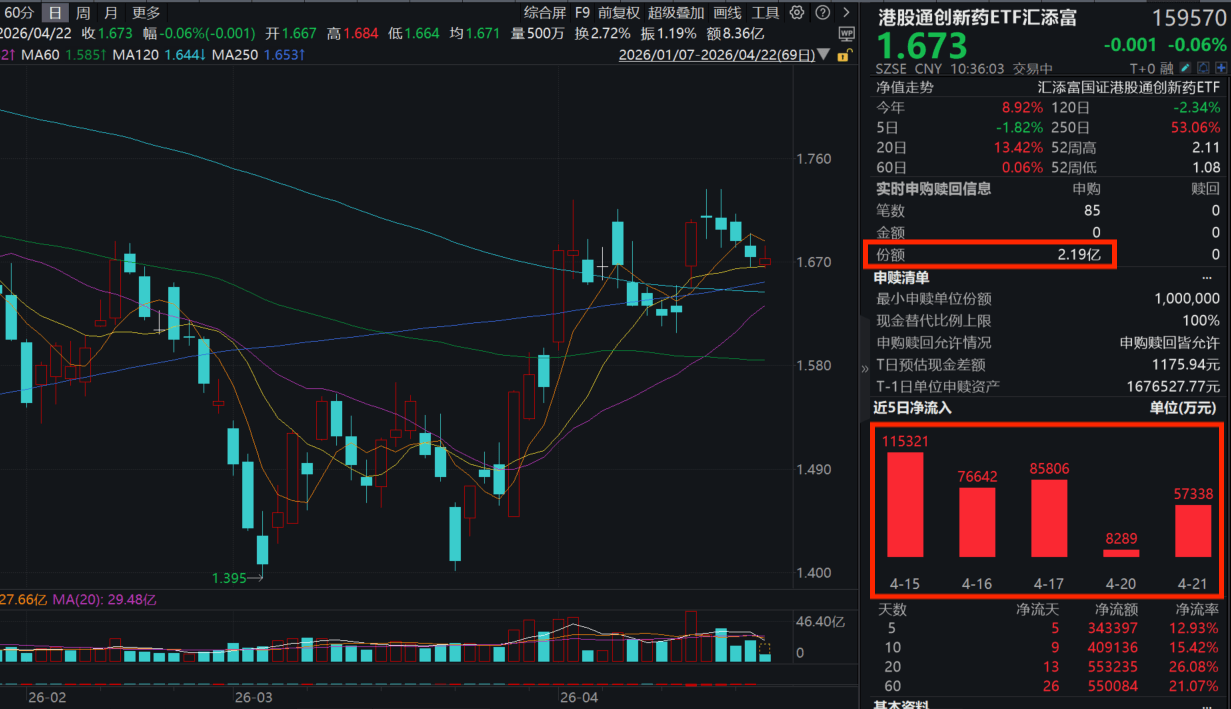Click the 4-15 net inflow bar
This screenshot has width=1231, height=709.
(905, 504)
